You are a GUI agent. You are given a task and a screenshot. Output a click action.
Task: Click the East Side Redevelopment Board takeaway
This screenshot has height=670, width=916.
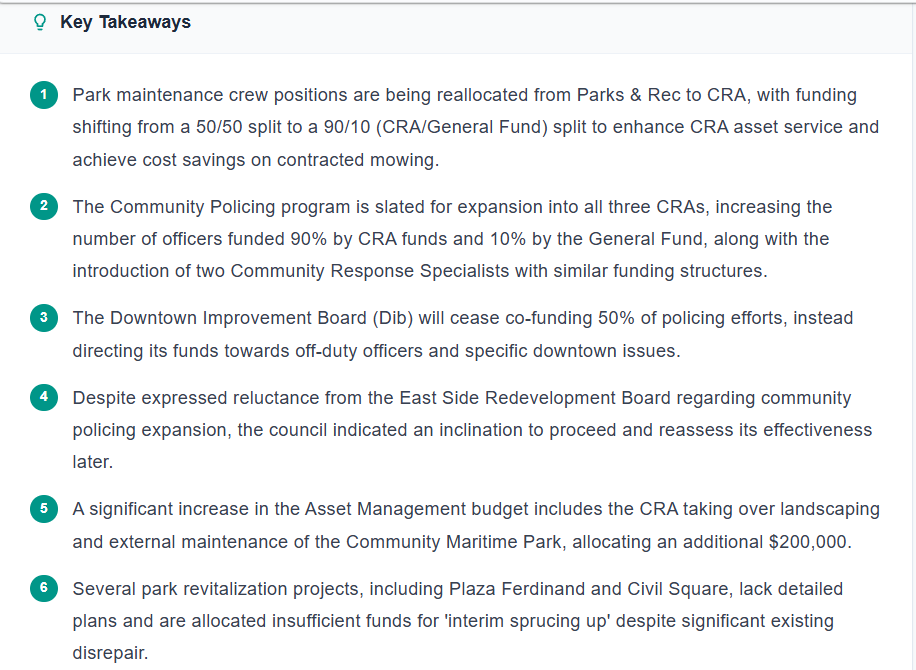[x=472, y=429]
